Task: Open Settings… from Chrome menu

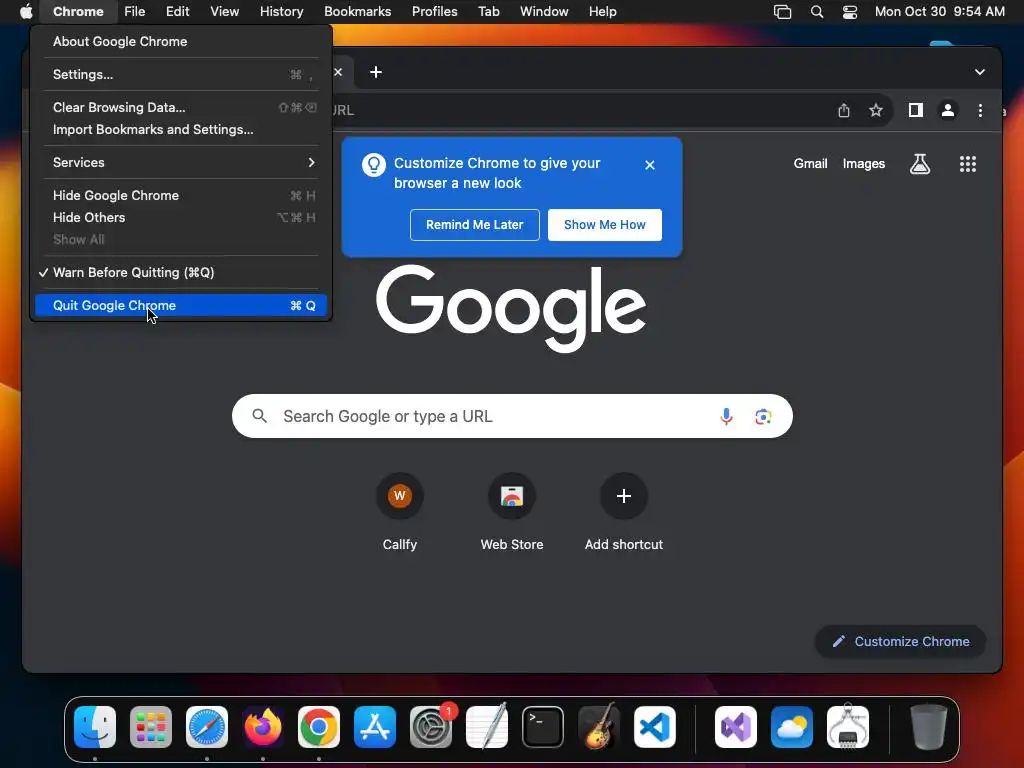Action: pos(181,74)
